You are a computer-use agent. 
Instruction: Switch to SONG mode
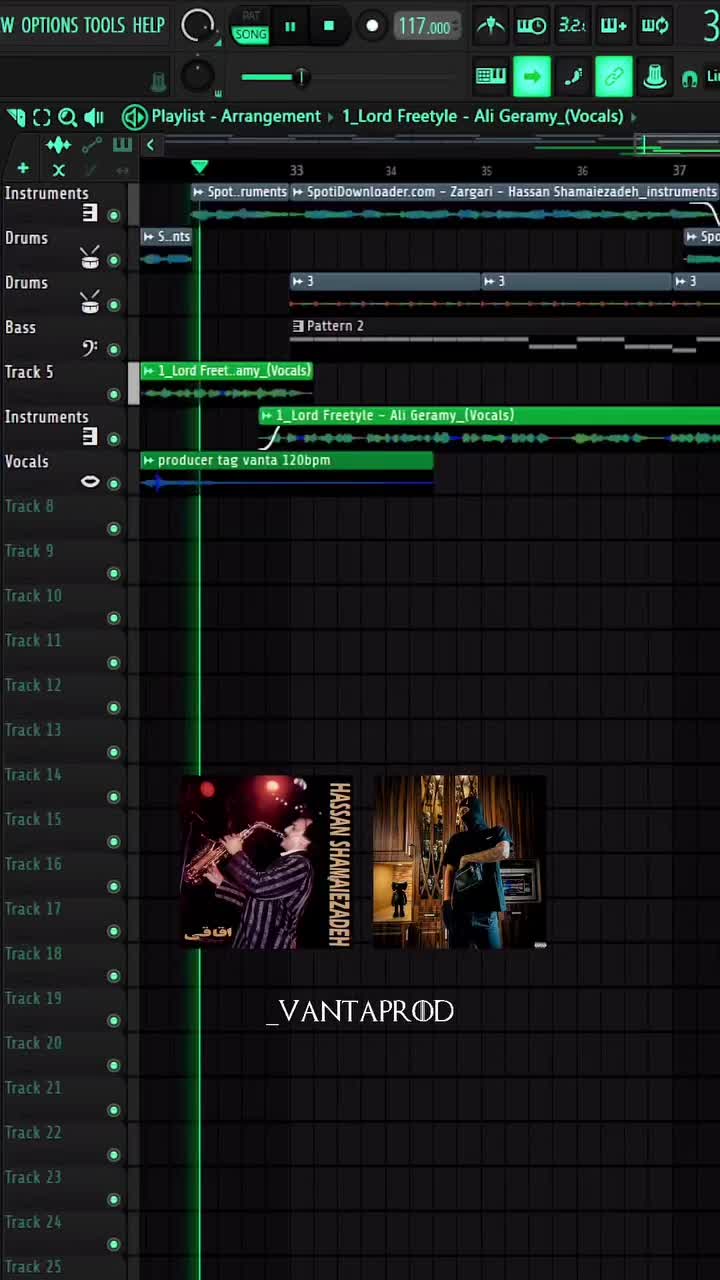pos(250,34)
